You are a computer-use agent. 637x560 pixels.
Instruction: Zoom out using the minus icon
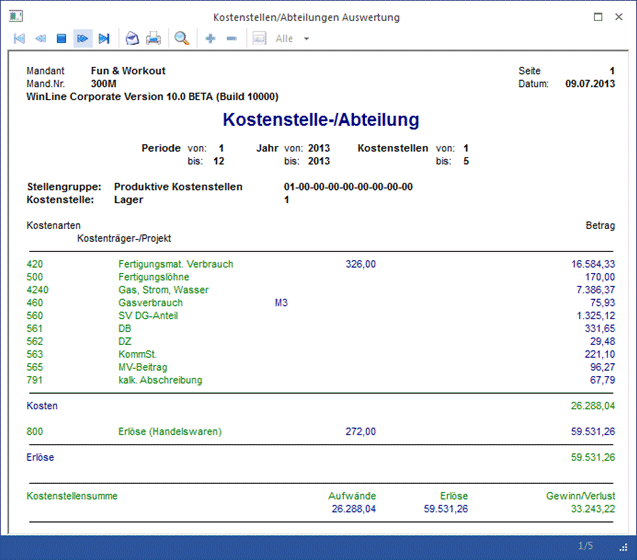[232, 38]
